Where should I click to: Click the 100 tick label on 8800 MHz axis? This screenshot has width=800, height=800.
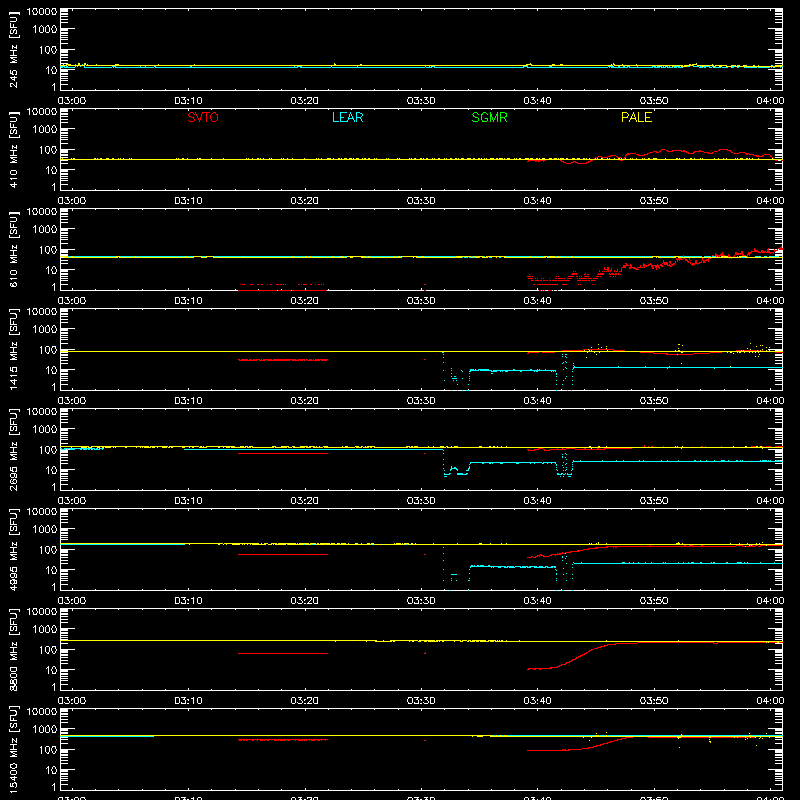click(x=48, y=650)
